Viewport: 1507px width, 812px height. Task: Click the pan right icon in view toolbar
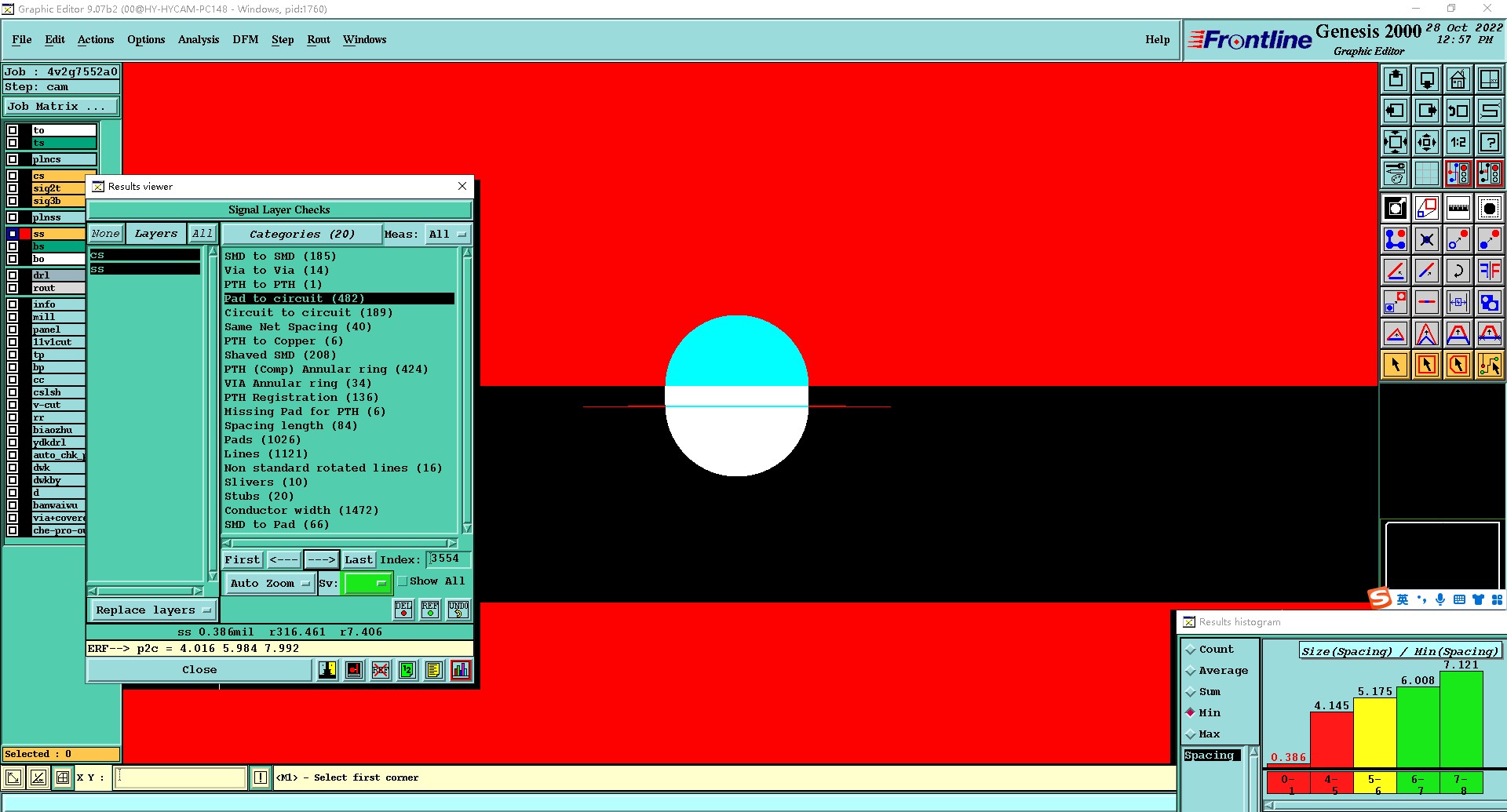(1427, 111)
